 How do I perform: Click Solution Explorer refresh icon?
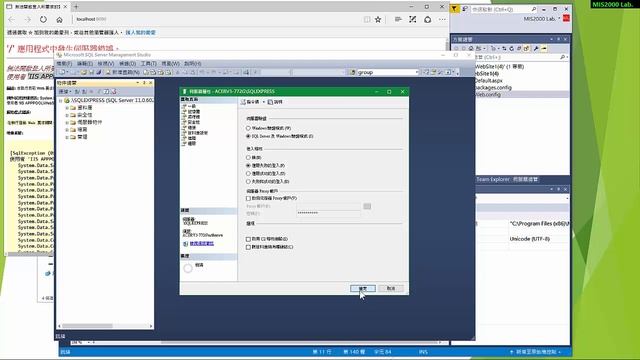pyautogui.click(x=511, y=48)
